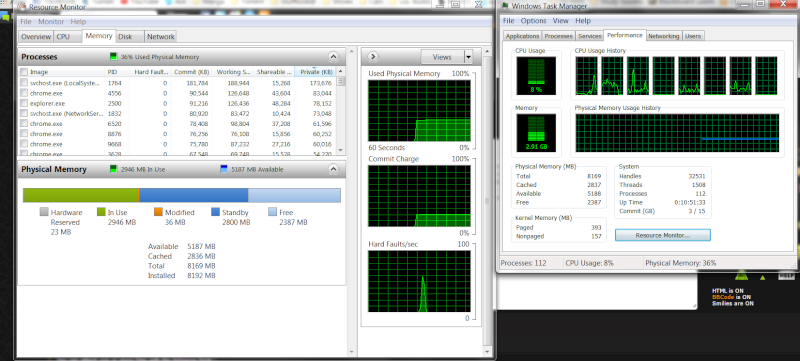Click the Resource Monitor title bar icon

pyautogui.click(x=23, y=6)
